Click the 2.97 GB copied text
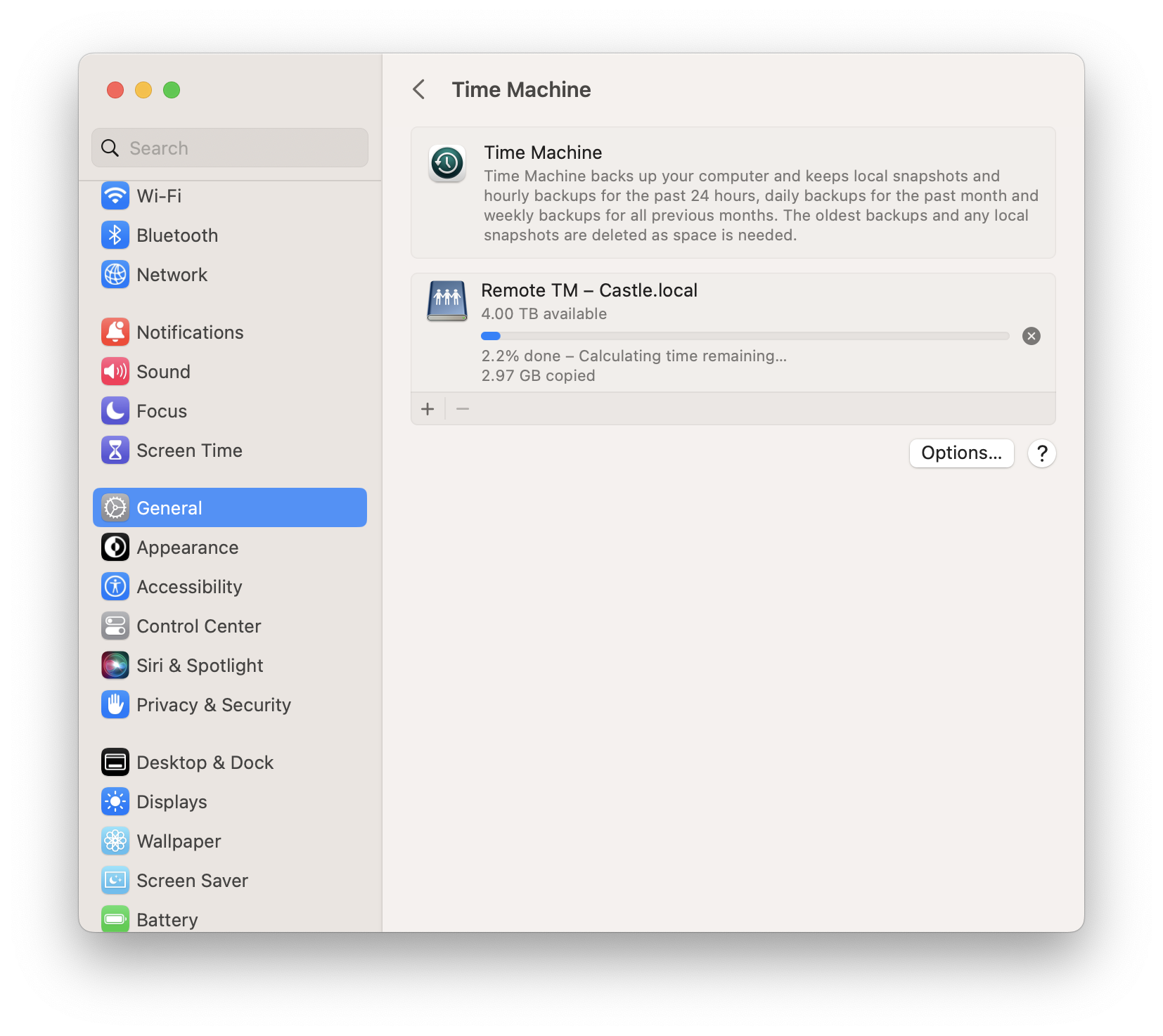Viewport: 1163px width, 1036px height. tap(539, 376)
